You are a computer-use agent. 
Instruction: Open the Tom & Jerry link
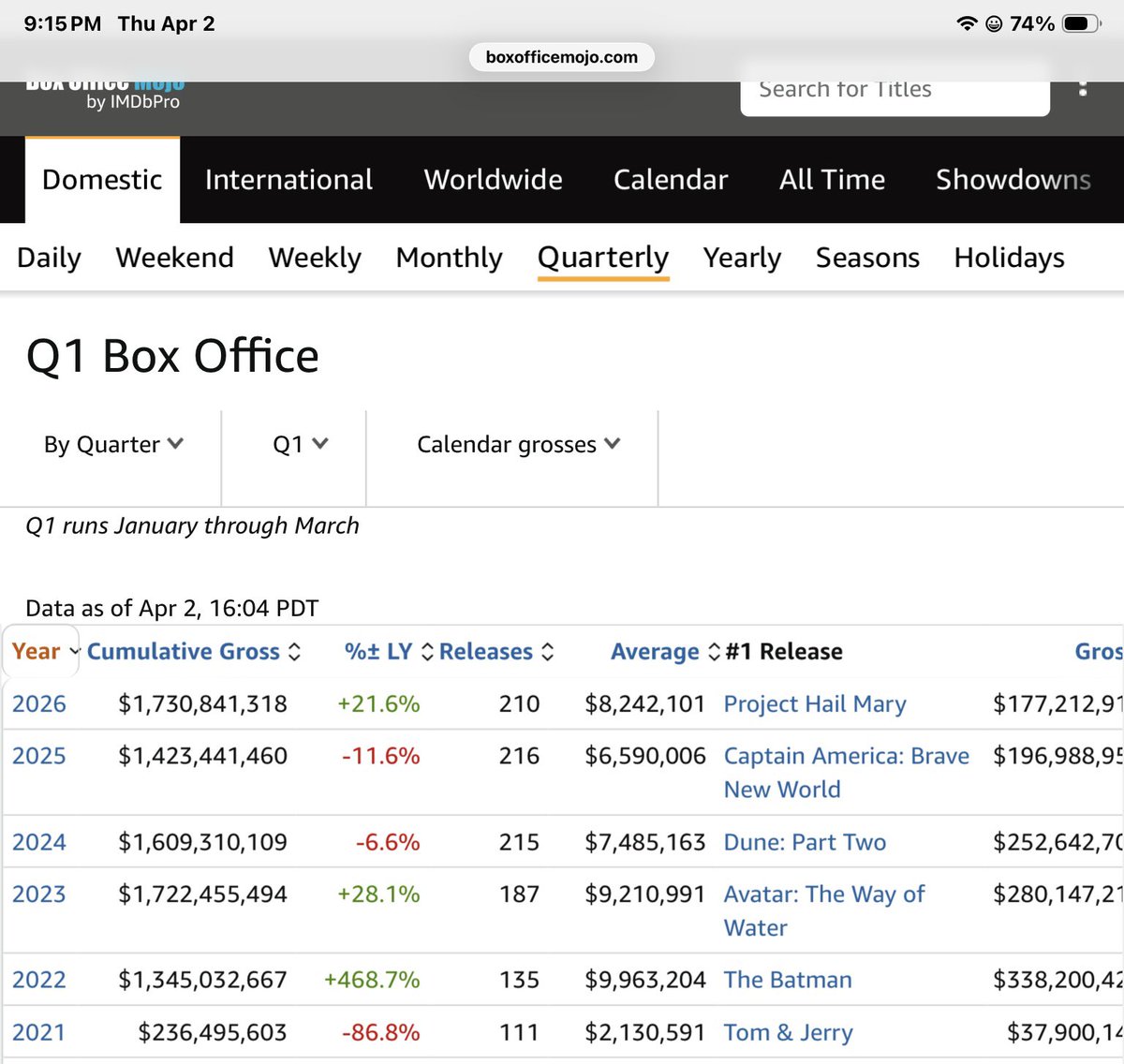click(788, 1032)
